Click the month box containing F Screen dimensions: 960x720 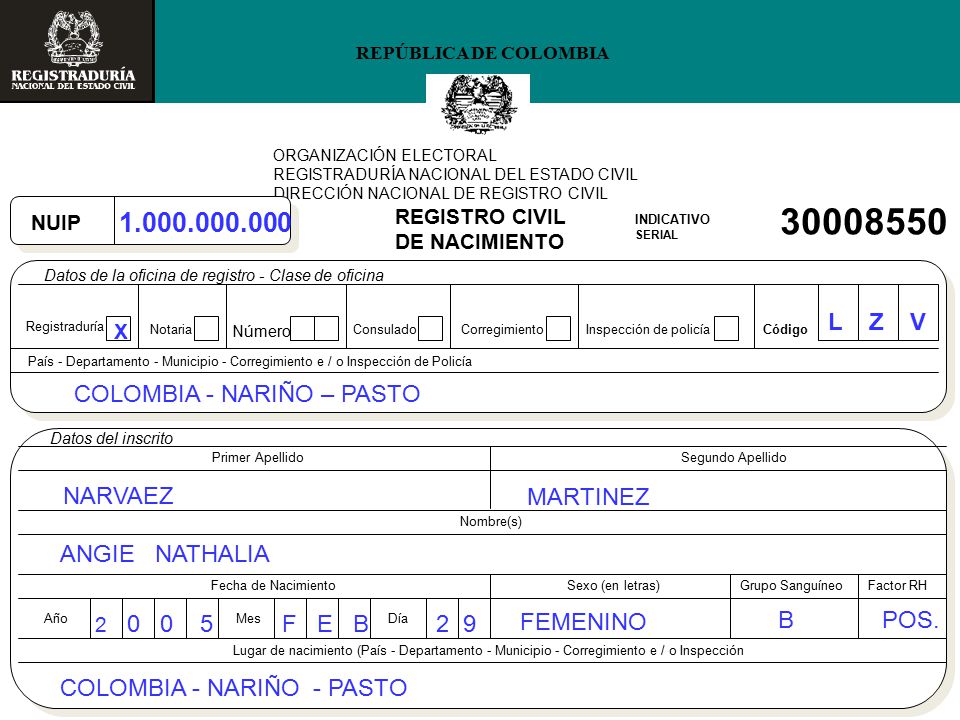click(290, 619)
